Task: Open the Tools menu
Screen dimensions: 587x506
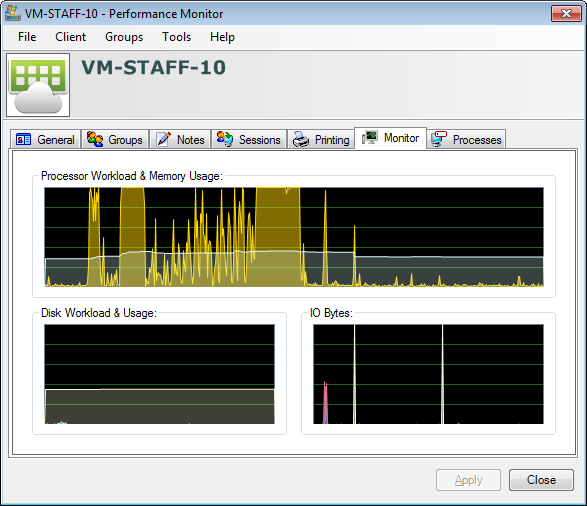Action: coord(176,37)
